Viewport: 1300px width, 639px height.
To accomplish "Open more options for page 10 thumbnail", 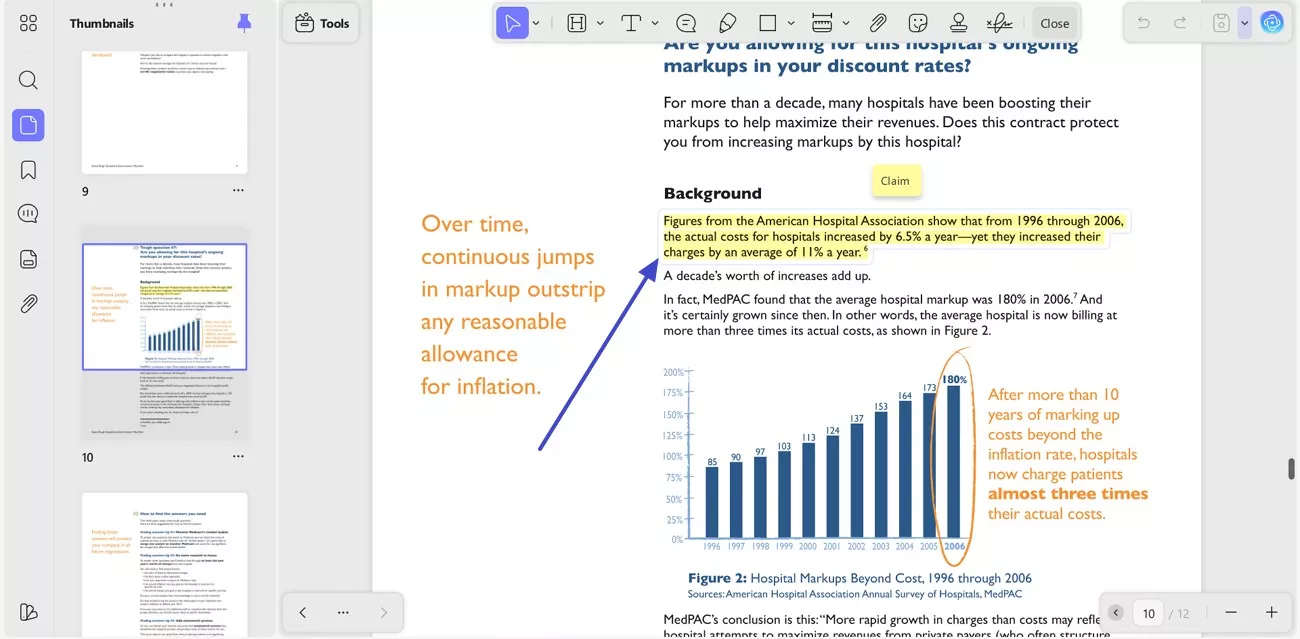I will point(238,457).
